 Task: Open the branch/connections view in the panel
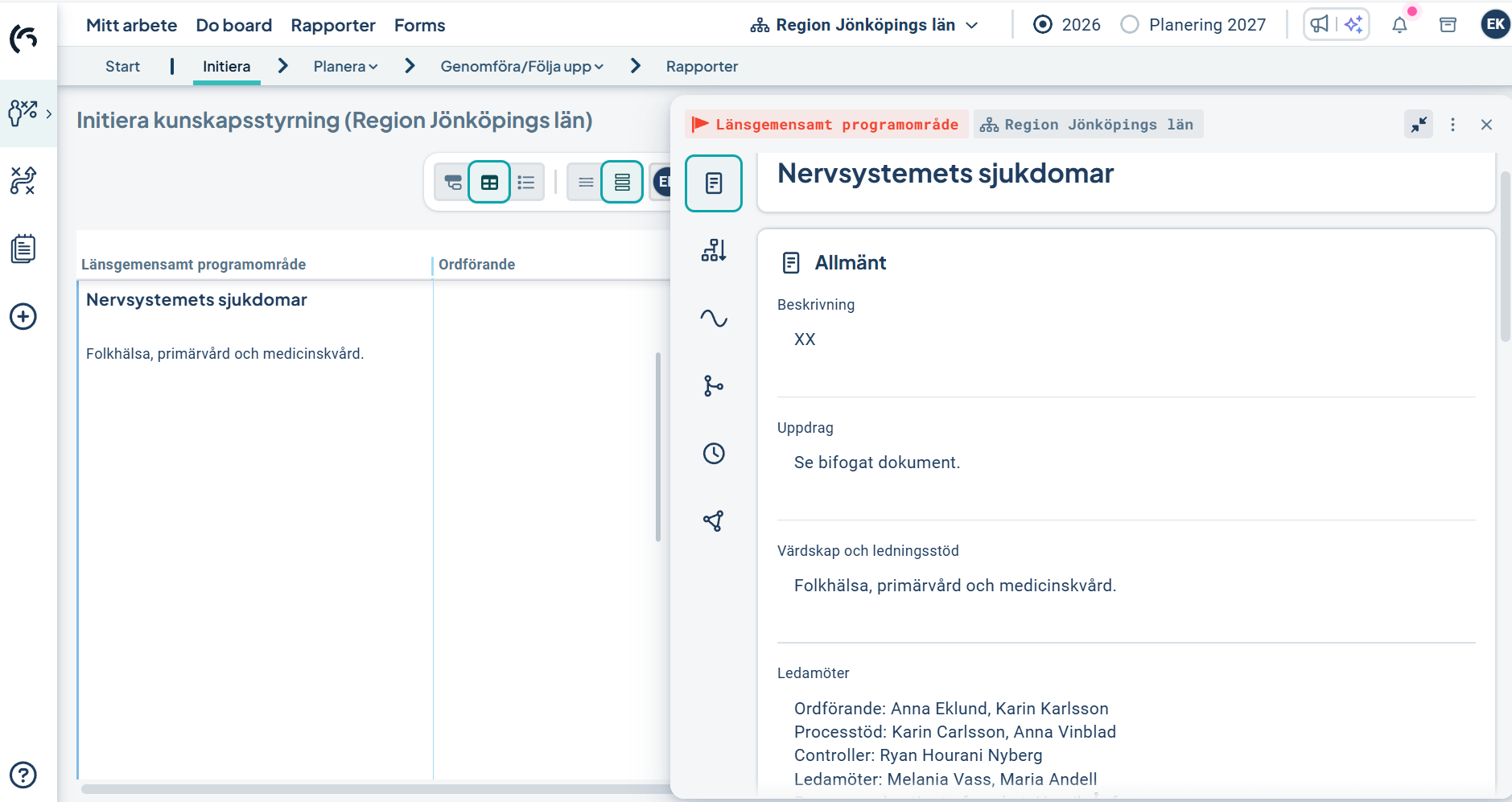coord(714,385)
